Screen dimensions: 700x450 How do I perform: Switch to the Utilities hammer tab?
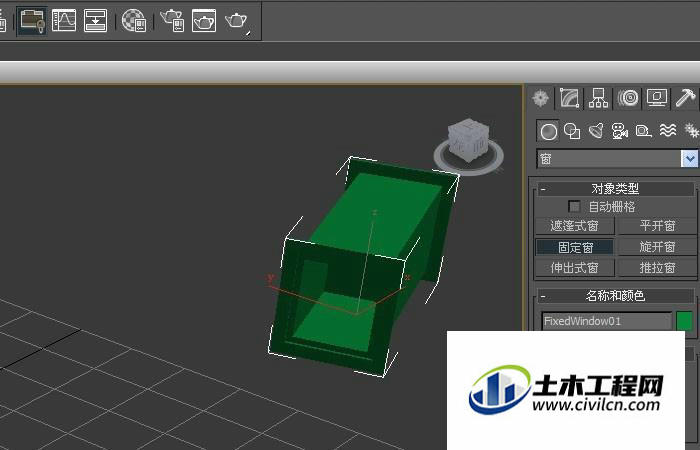[685, 98]
